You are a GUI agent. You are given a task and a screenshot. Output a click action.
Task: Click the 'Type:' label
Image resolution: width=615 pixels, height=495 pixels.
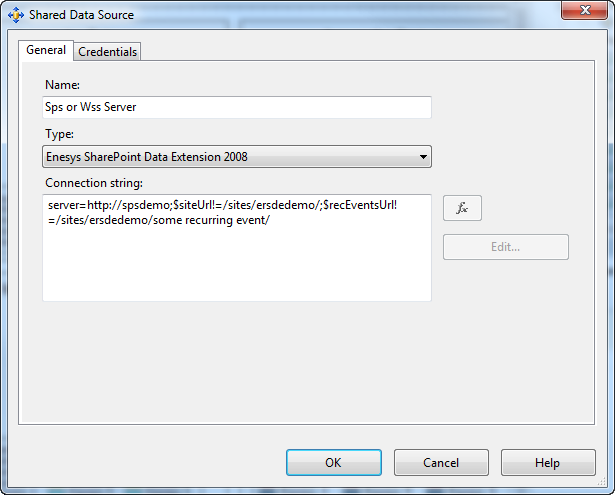point(60,134)
